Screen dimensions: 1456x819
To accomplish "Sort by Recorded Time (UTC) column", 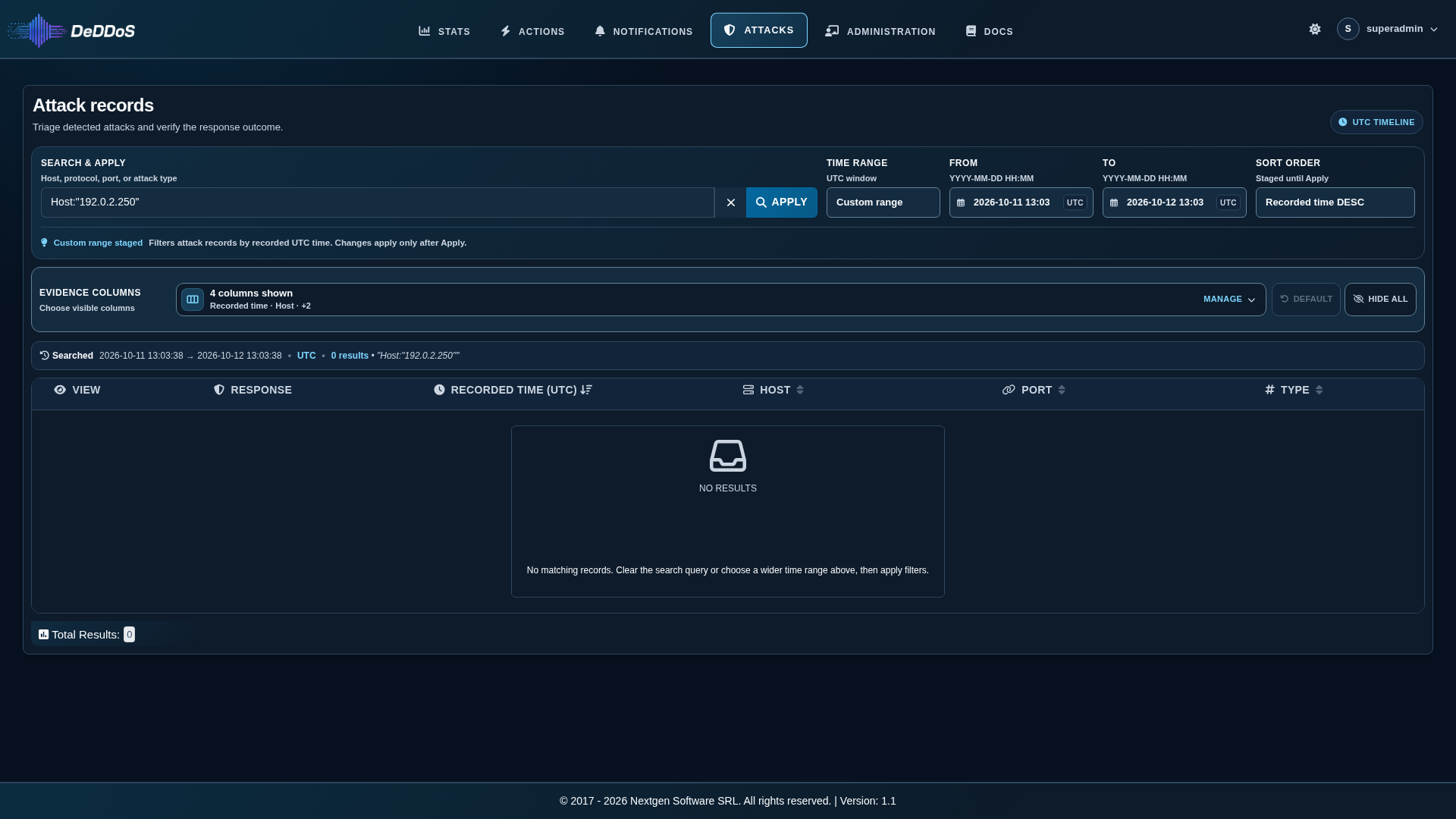I will point(513,390).
